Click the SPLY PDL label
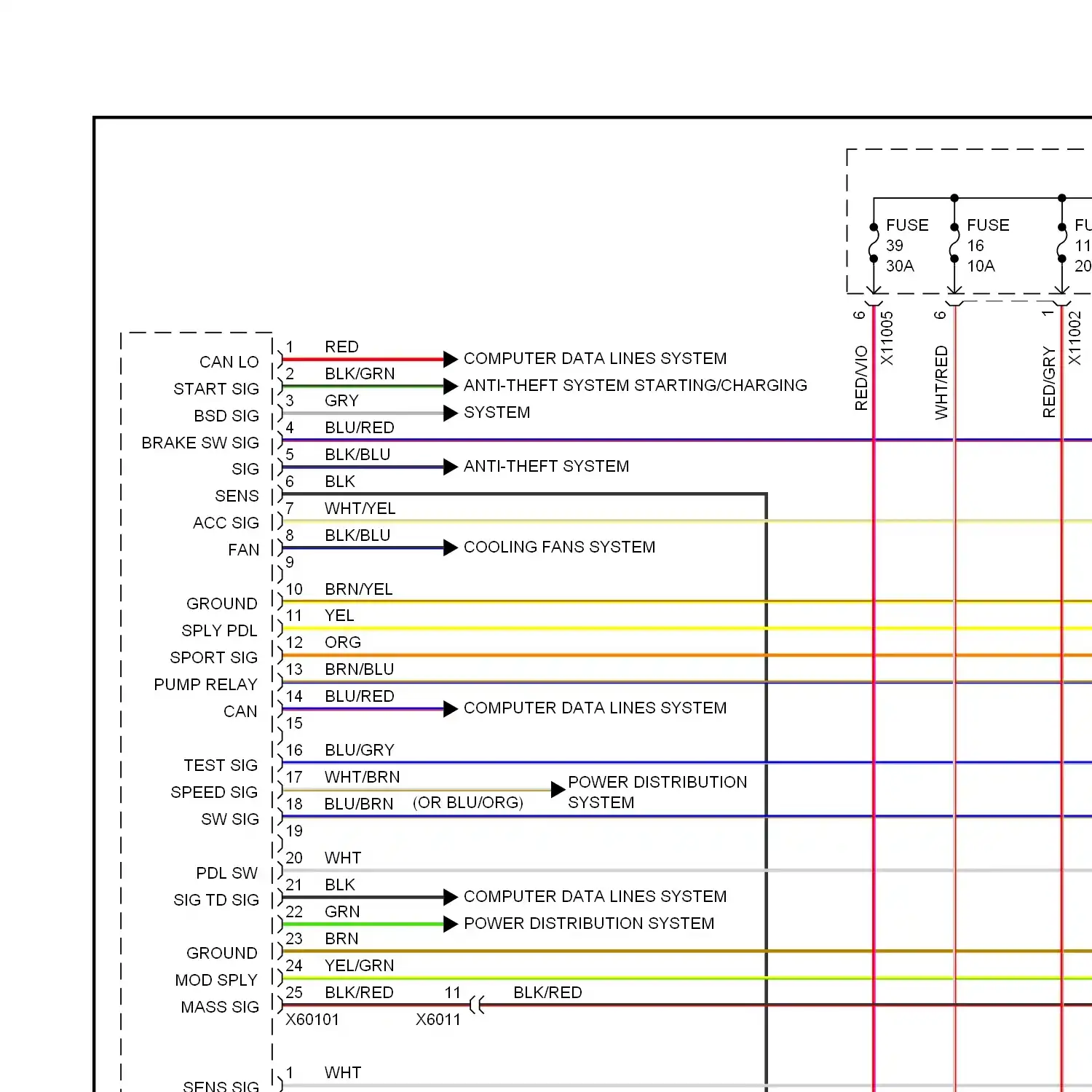 (219, 630)
